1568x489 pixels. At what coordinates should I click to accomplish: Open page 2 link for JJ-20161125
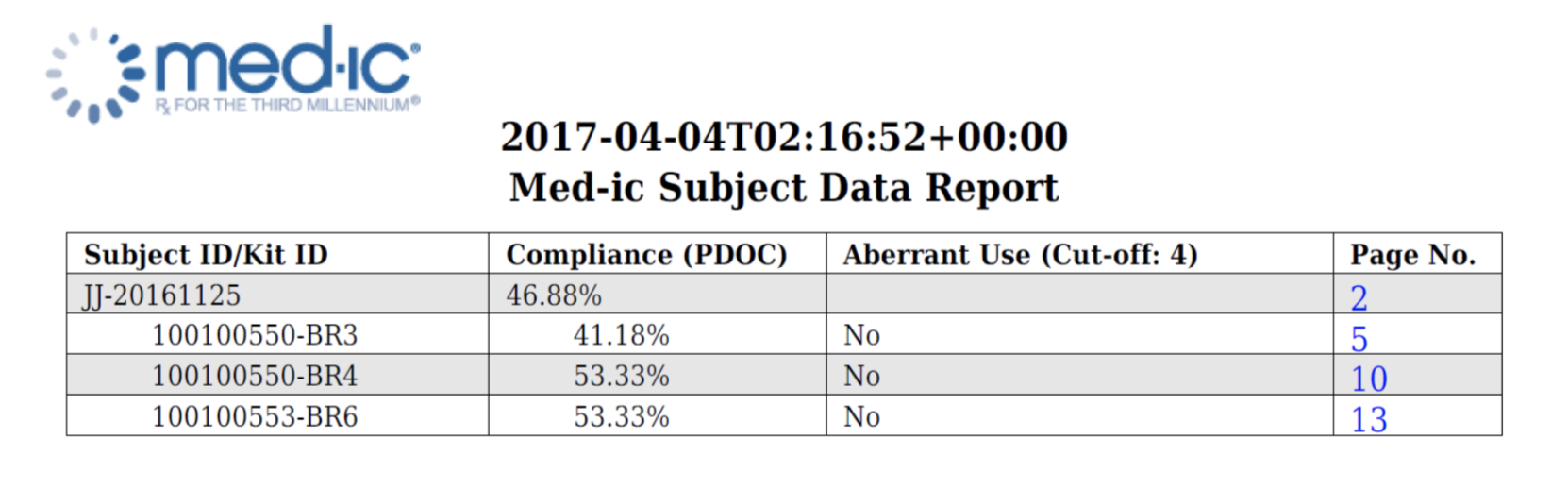1359,297
